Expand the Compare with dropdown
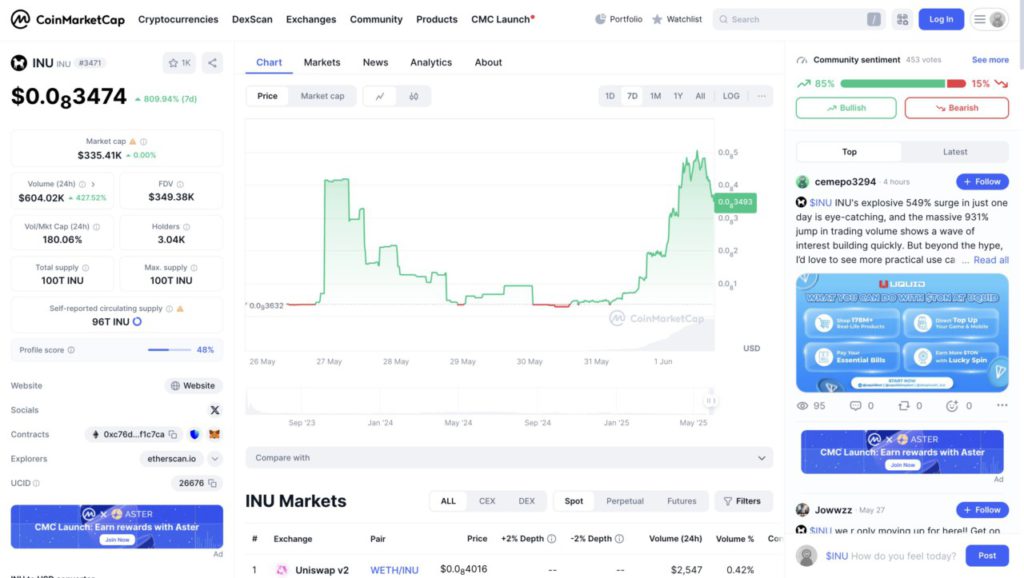The height and width of the screenshot is (578, 1024). click(509, 458)
